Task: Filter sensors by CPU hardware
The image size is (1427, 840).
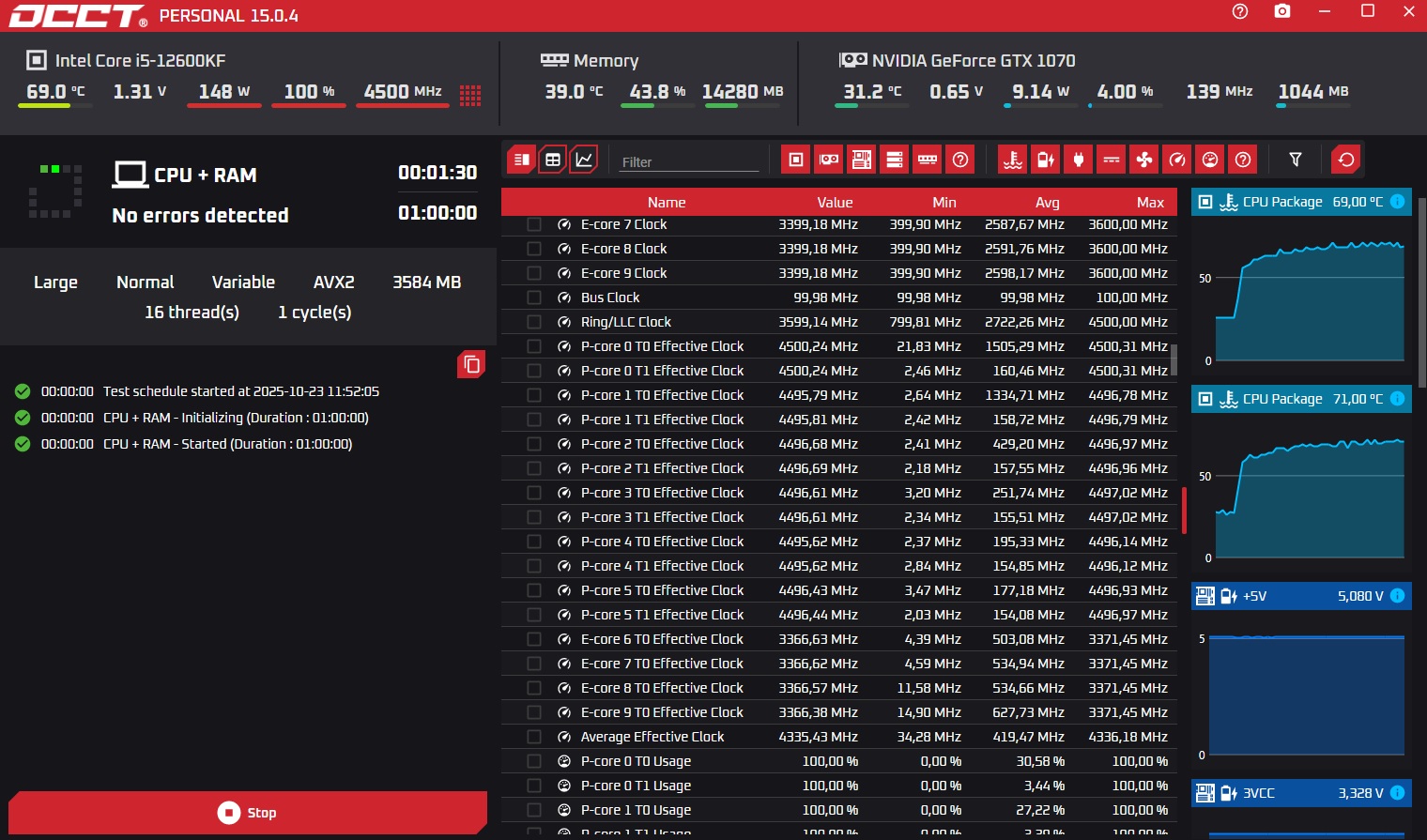Action: [x=796, y=160]
